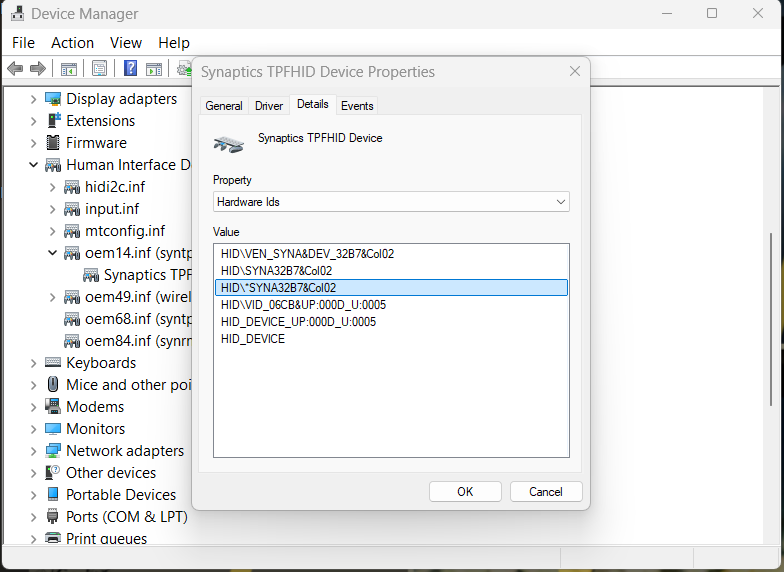The image size is (784, 572).
Task: Collapse the Human Interface Devices node
Action: pyautogui.click(x=33, y=164)
